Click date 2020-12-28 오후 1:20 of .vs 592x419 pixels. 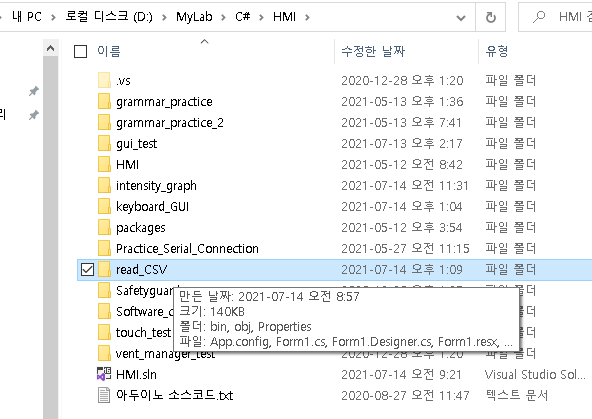tap(402, 80)
